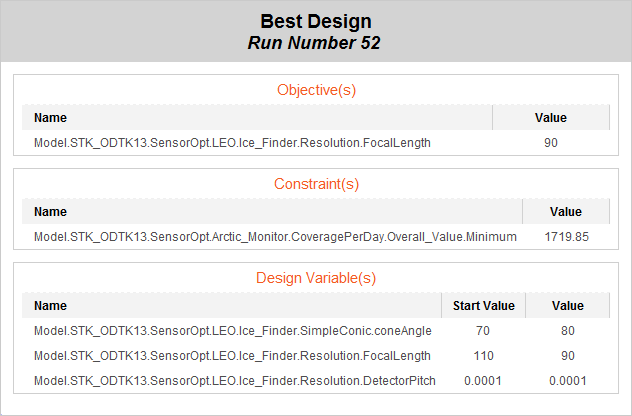Select the Run Number 52 subtitle
Viewport: 632px width, 416px height.
coord(314,43)
